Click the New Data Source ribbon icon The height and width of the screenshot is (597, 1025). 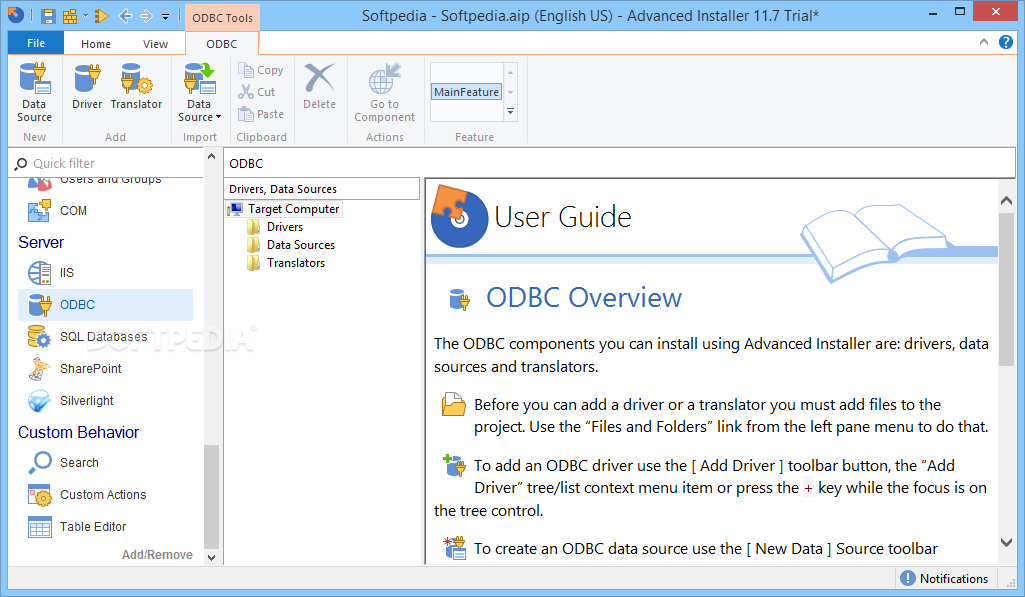(x=34, y=92)
